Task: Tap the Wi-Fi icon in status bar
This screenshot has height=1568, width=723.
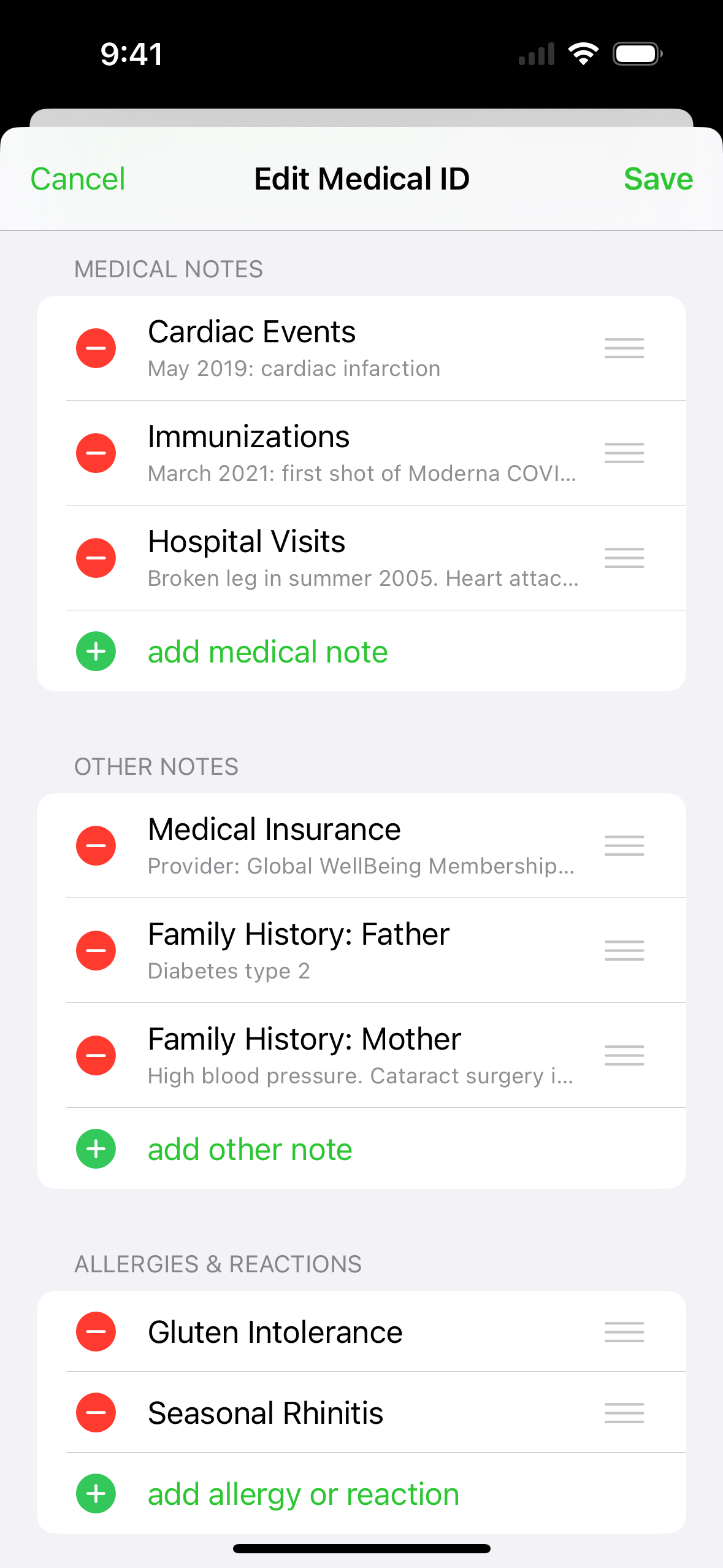Action: point(583,54)
